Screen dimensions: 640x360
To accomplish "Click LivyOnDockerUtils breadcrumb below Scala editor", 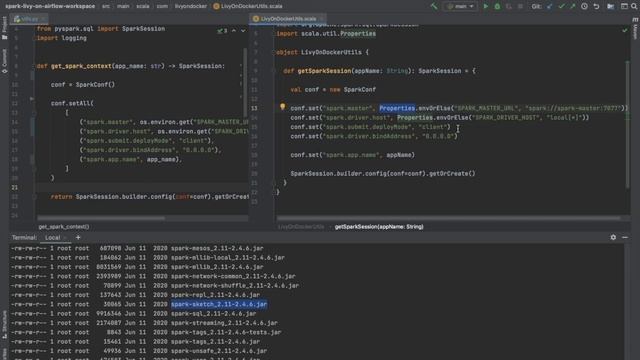I will tap(301, 227).
